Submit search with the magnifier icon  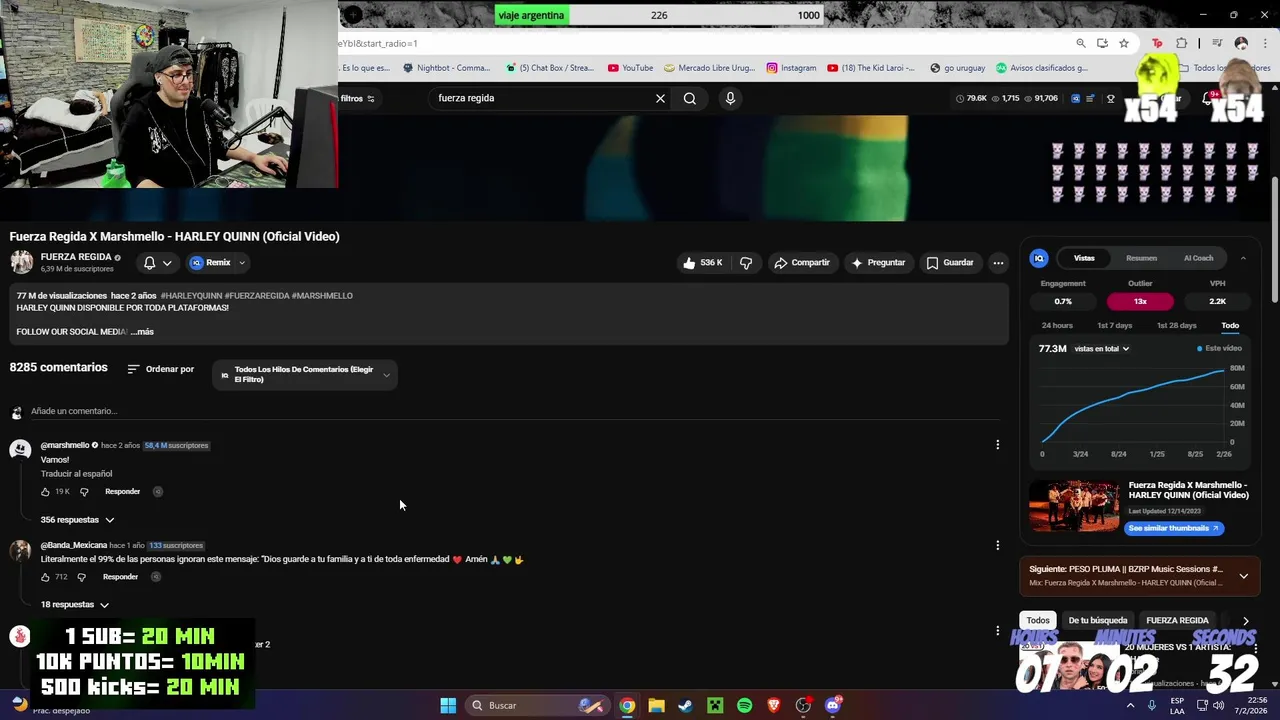tap(690, 98)
